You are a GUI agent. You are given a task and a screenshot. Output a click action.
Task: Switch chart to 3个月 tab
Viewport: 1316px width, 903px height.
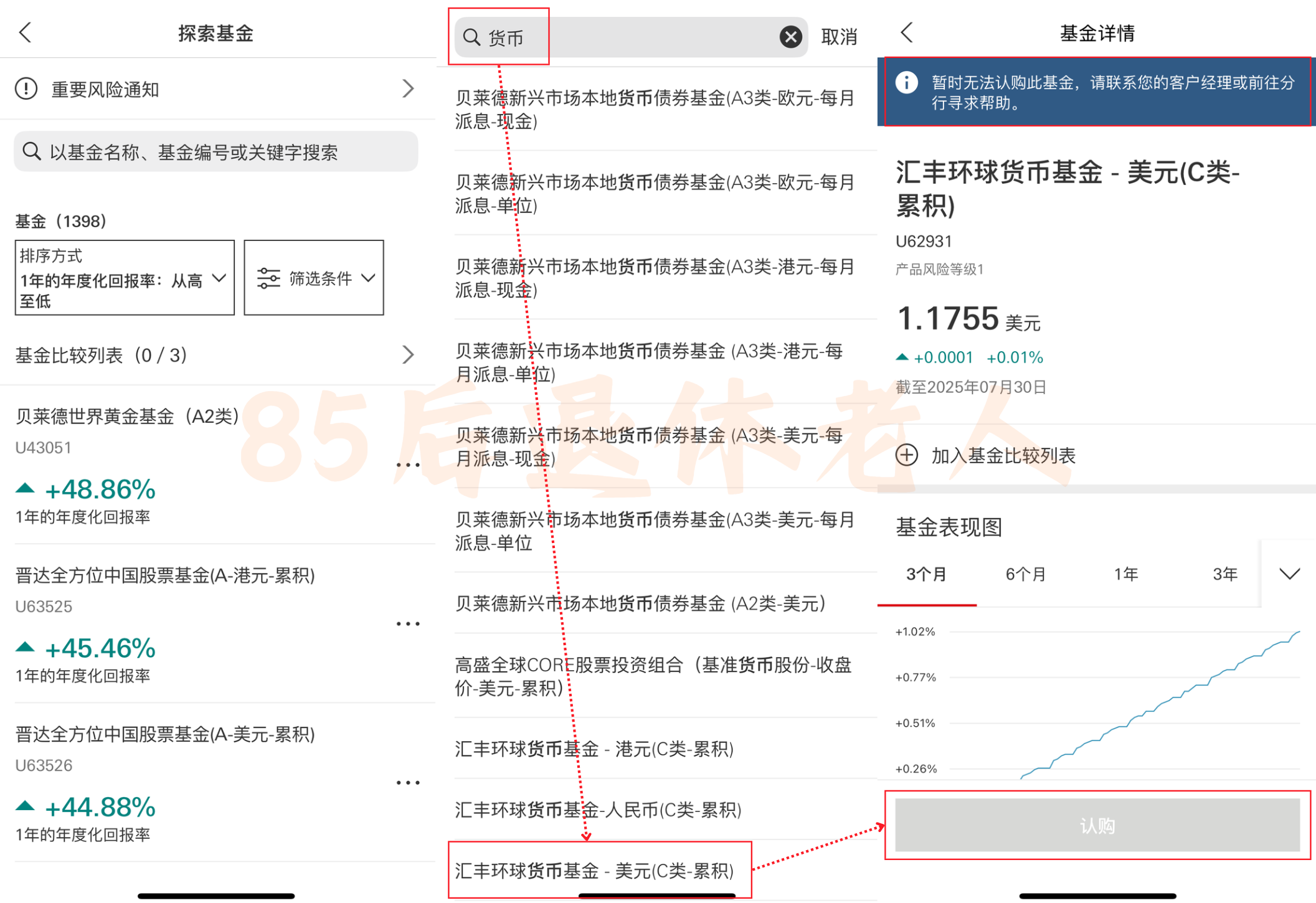coord(926,574)
